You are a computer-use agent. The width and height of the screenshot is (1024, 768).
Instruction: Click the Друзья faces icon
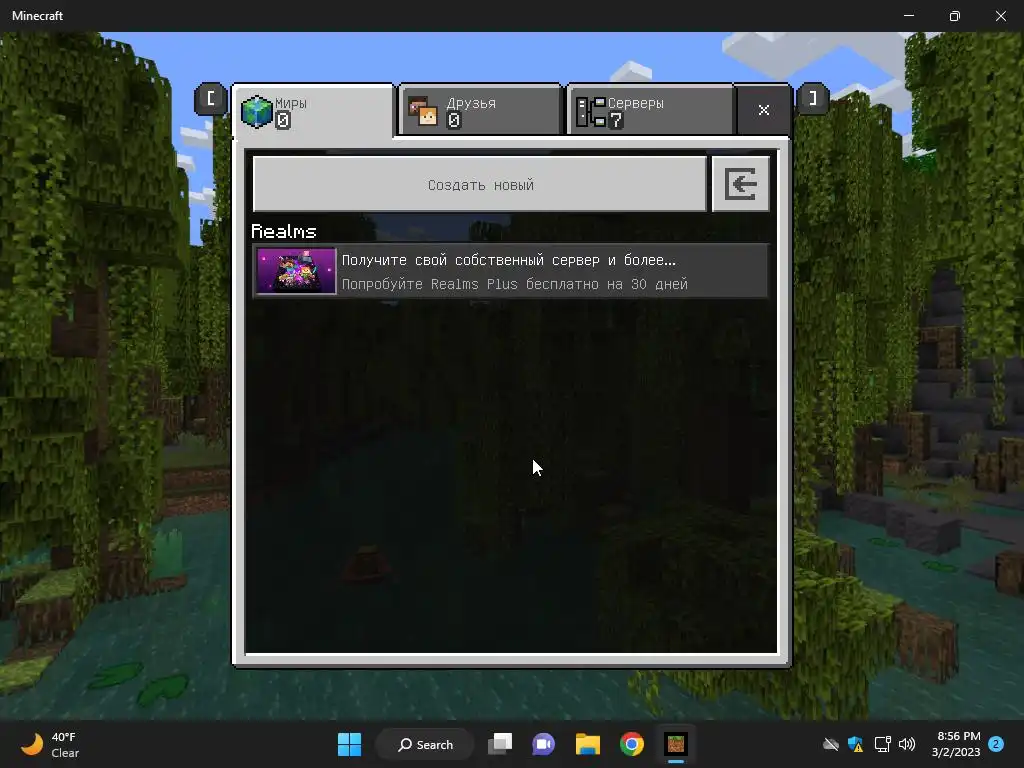click(x=423, y=112)
